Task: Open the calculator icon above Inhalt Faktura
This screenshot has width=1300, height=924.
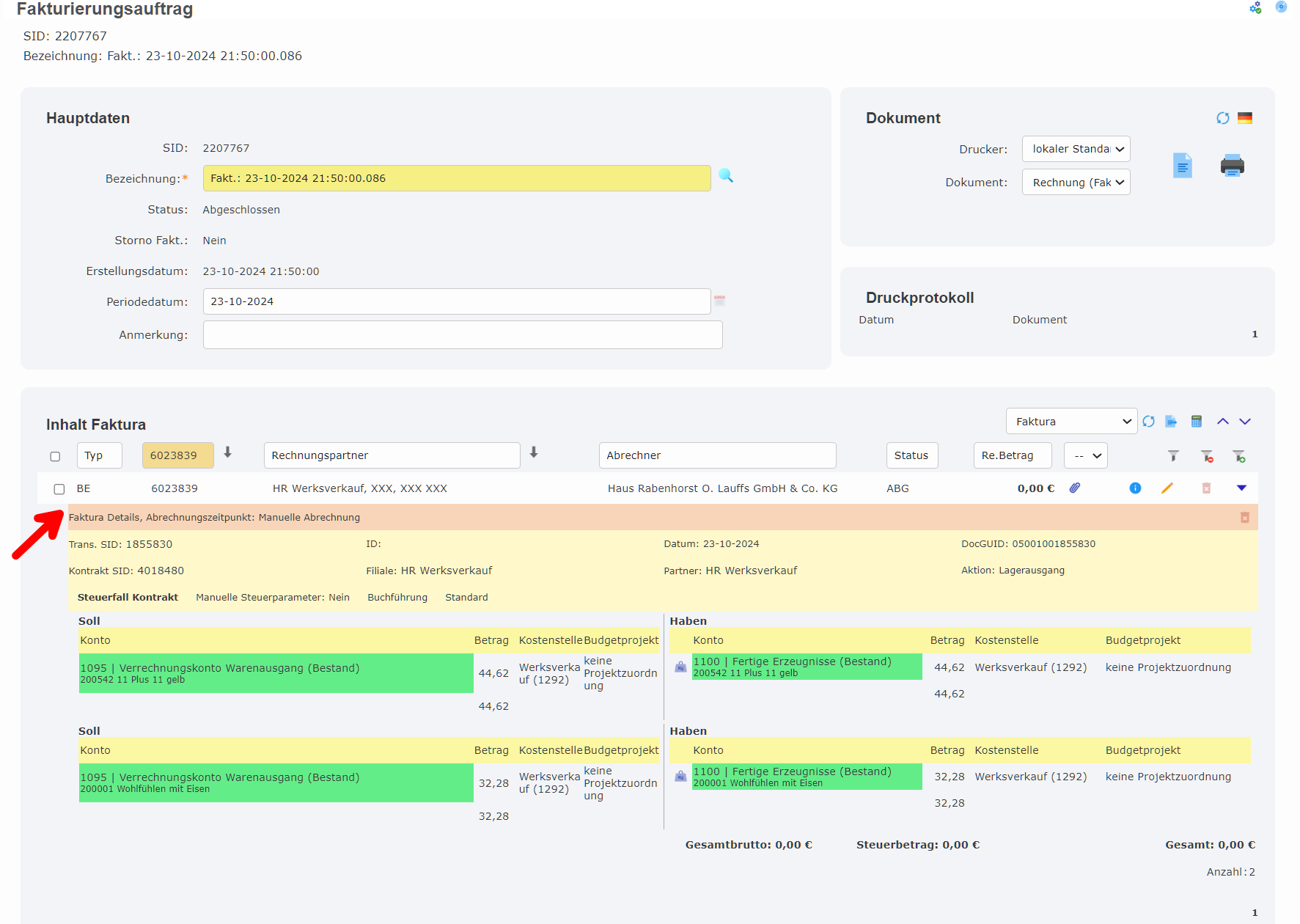Action: point(1196,421)
